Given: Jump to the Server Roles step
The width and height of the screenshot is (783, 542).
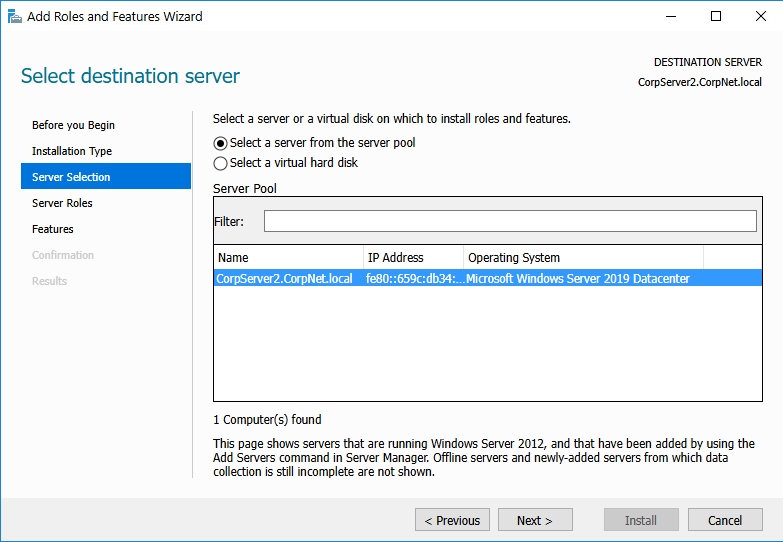Looking at the screenshot, I should [62, 203].
